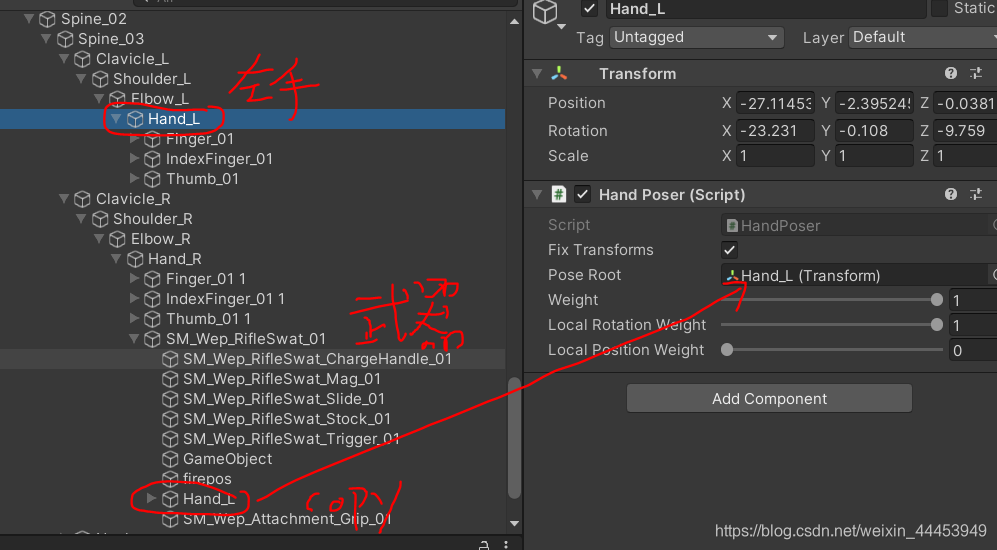
Task: Click the Thumb_01 cube icon
Action: 152,179
